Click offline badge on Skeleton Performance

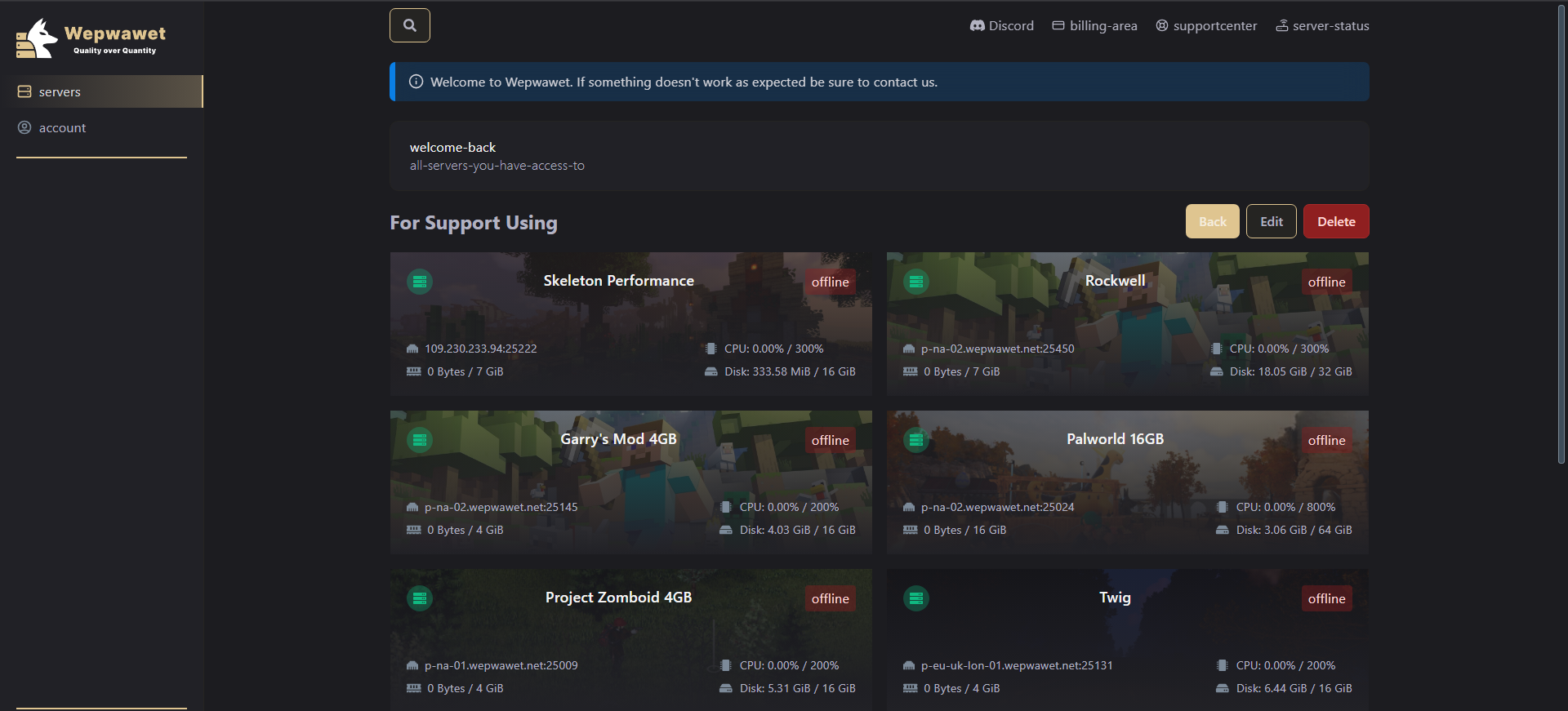(x=831, y=282)
